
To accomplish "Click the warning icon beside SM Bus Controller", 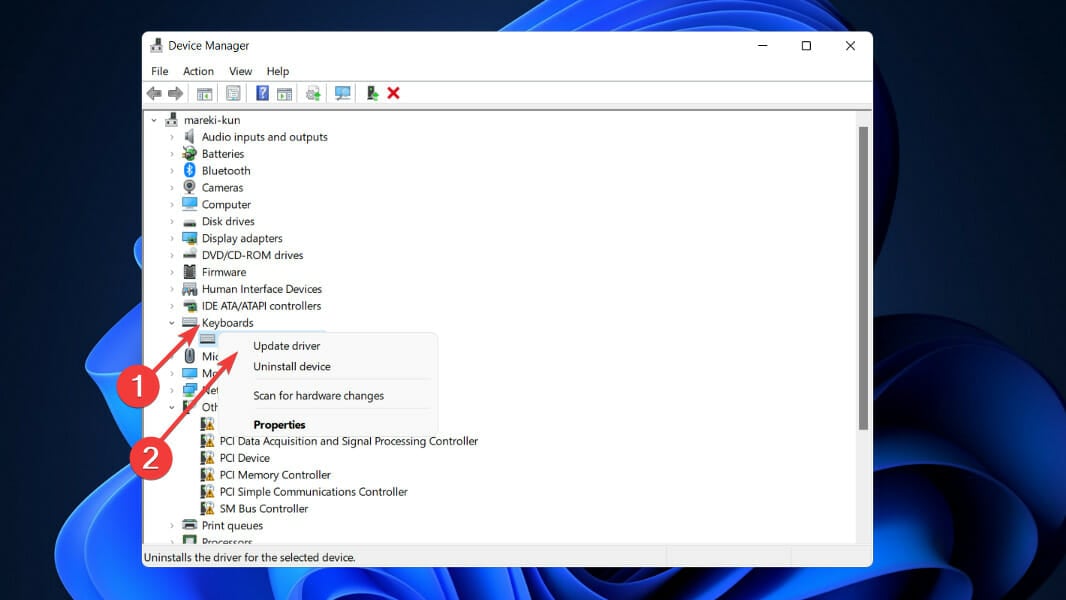I will [207, 508].
